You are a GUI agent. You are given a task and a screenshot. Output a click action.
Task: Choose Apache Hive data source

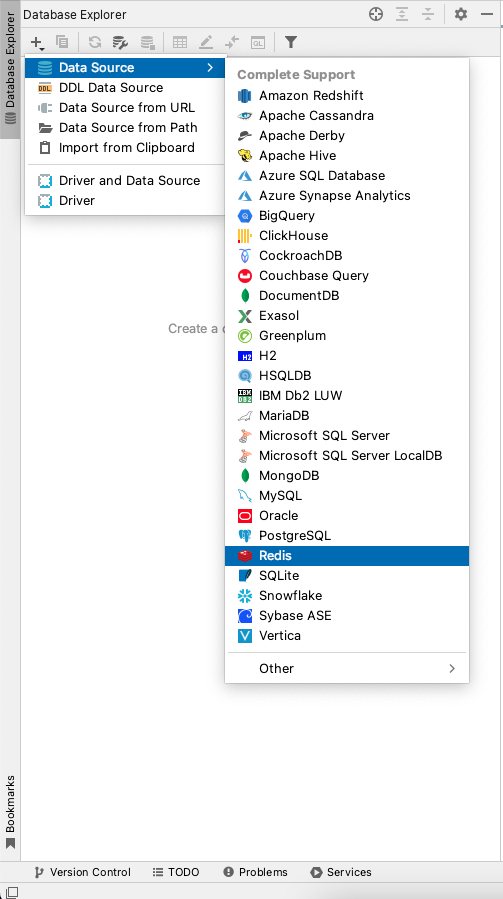(x=347, y=155)
